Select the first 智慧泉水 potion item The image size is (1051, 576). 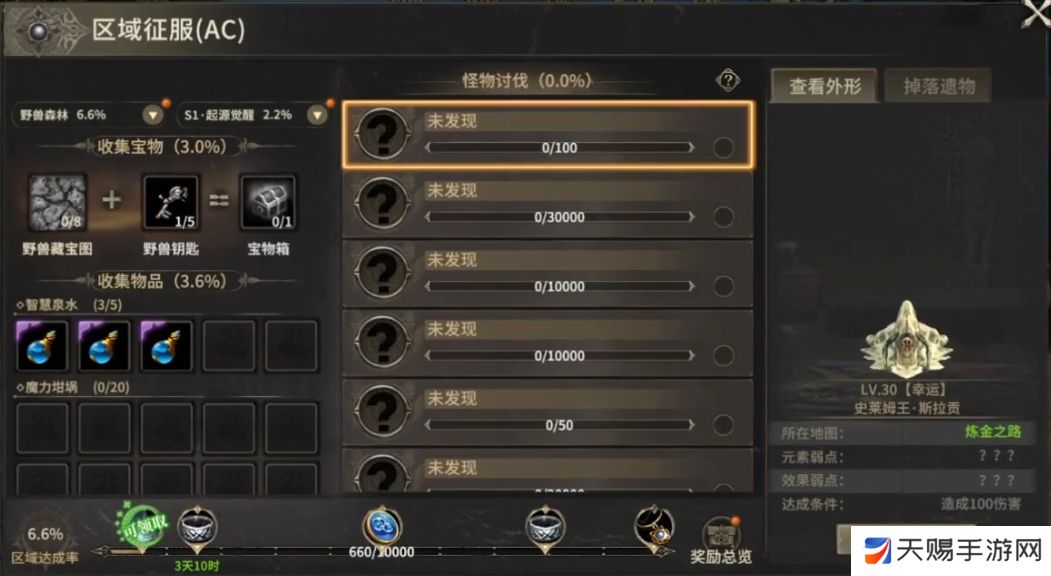click(42, 346)
